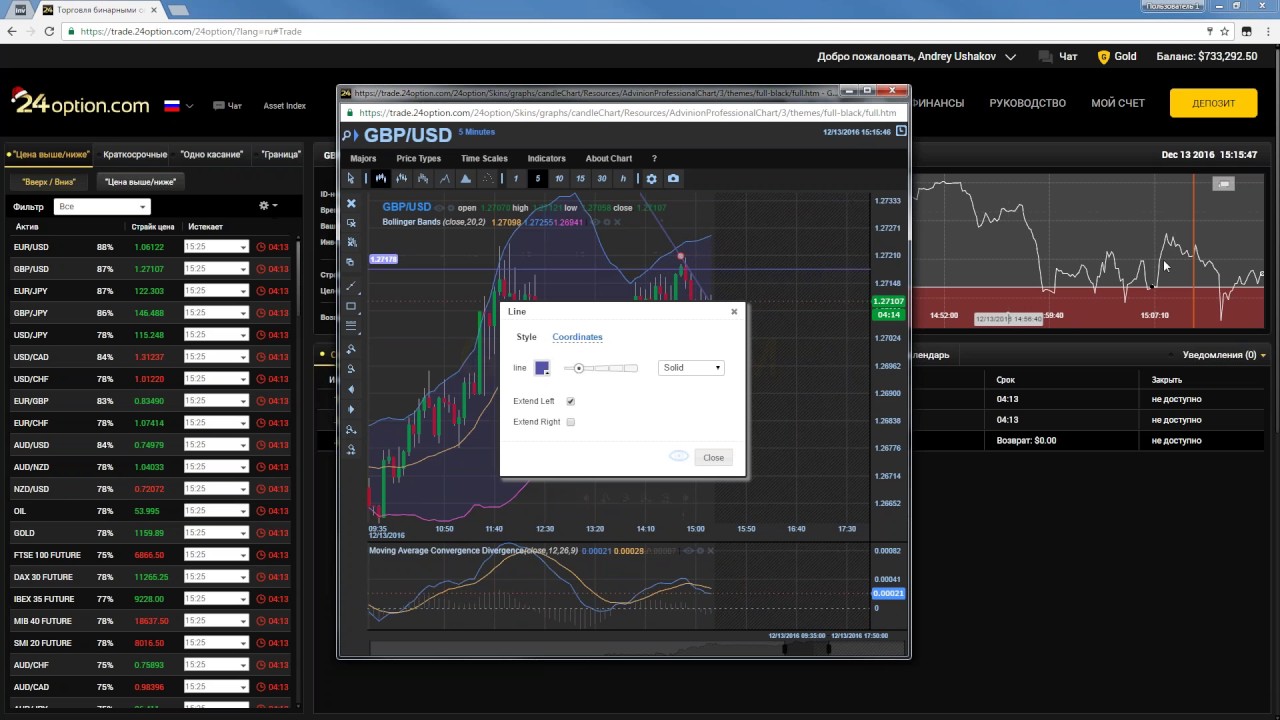Switch chart to OHLC bar type
This screenshot has width=1280, height=720.
click(401, 179)
